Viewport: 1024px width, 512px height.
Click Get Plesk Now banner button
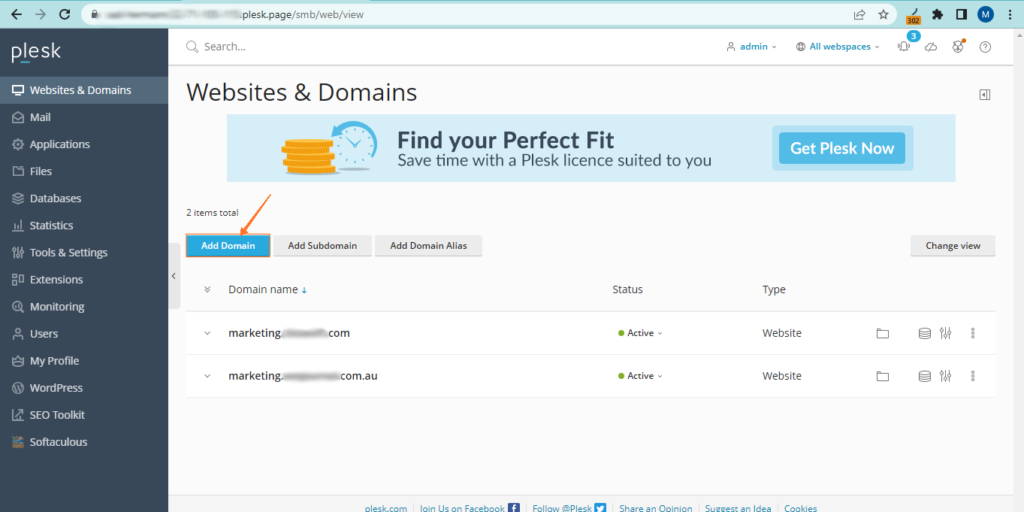(x=842, y=148)
